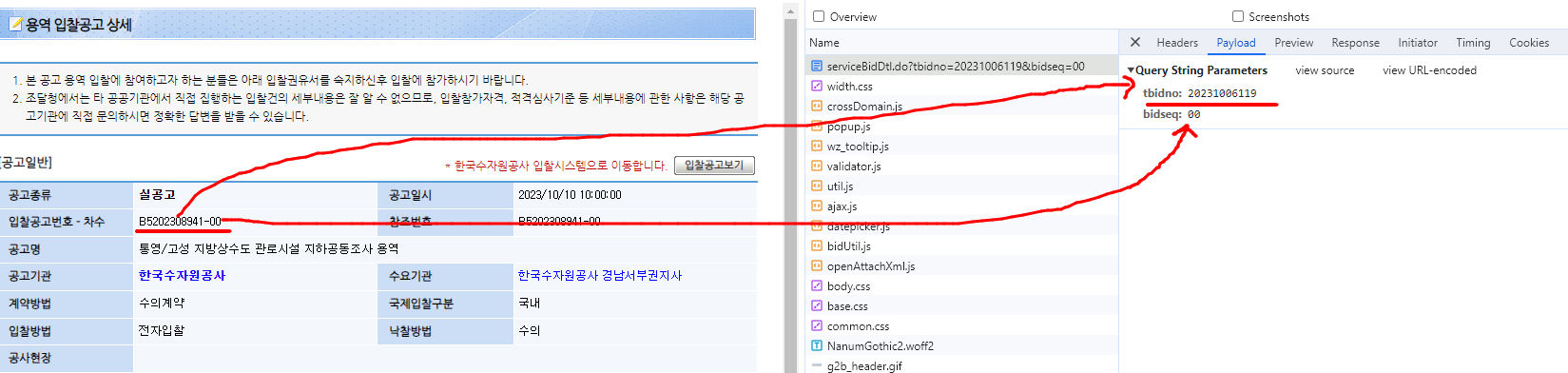The width and height of the screenshot is (1568, 373).
Task: Click the view URL-encoded link
Action: [1429, 70]
